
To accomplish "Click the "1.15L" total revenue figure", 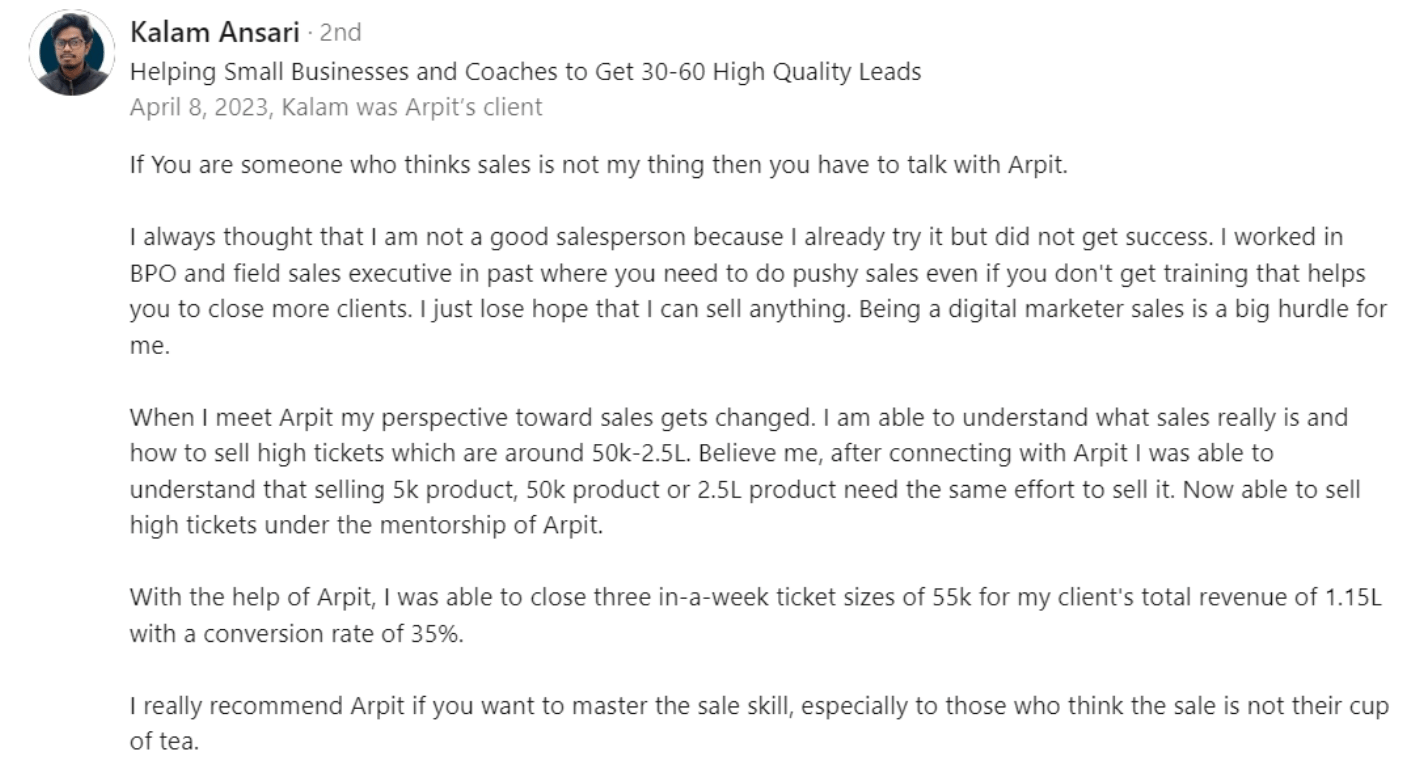I will (x=1355, y=597).
